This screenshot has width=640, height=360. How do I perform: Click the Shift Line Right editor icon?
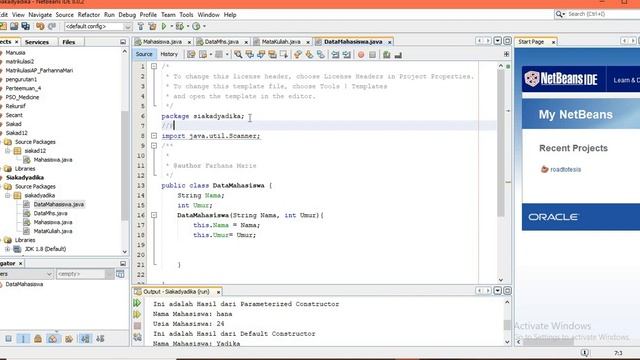pyautogui.click(x=347, y=54)
